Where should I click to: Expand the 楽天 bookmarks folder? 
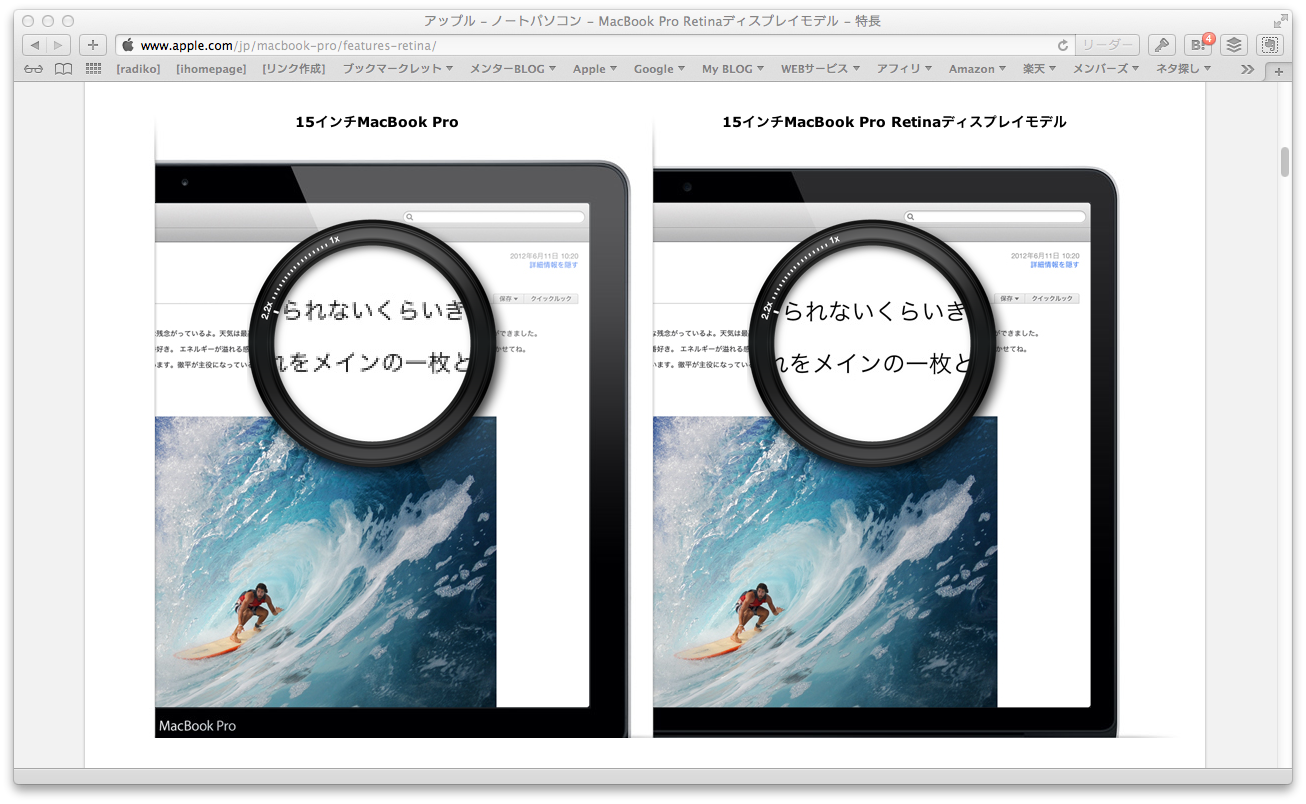(1040, 69)
